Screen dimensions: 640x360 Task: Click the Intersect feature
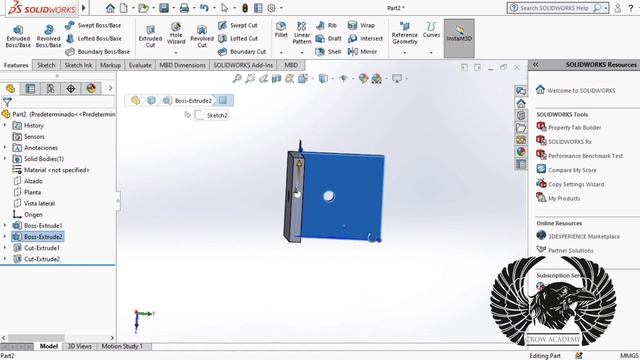tap(365, 38)
